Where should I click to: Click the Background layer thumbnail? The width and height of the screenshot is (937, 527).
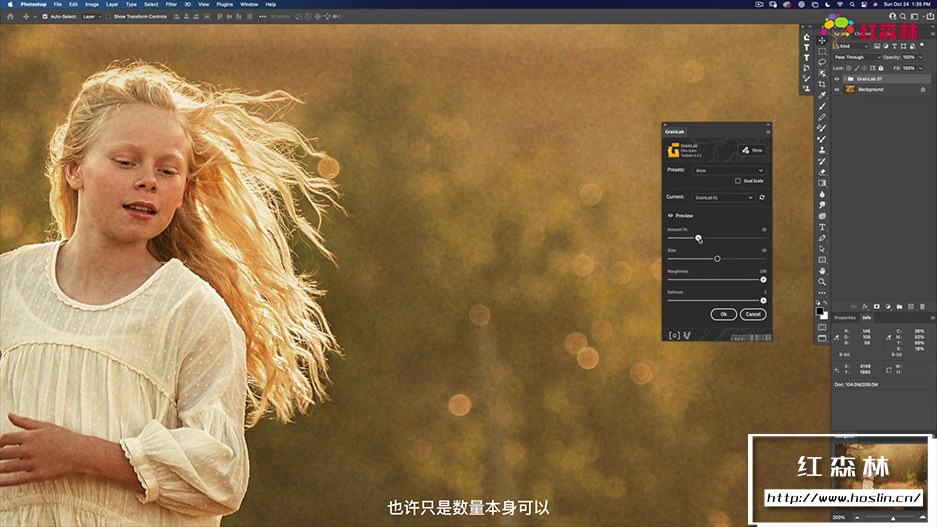850,90
